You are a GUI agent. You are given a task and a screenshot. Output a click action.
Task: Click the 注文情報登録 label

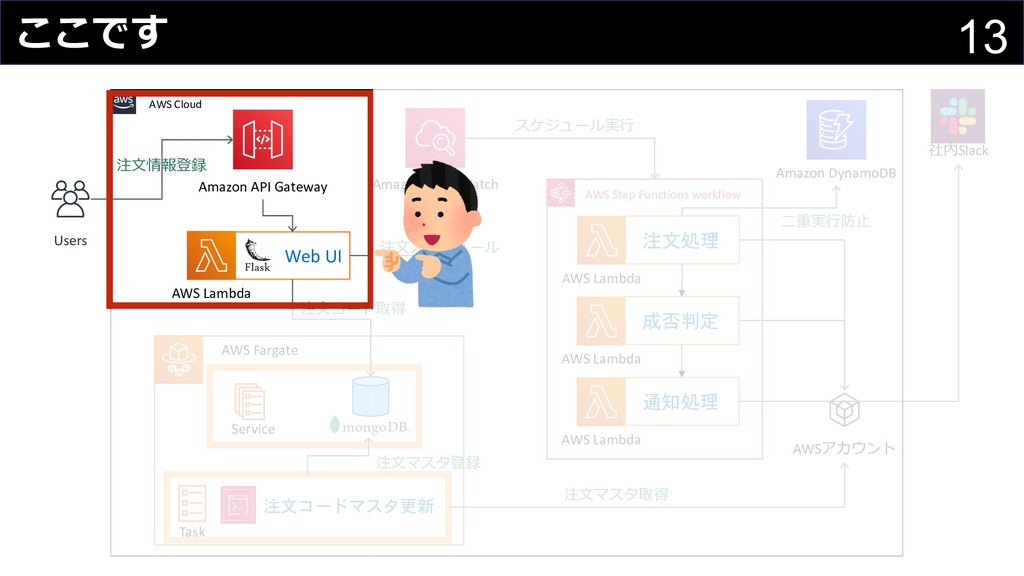(x=161, y=165)
